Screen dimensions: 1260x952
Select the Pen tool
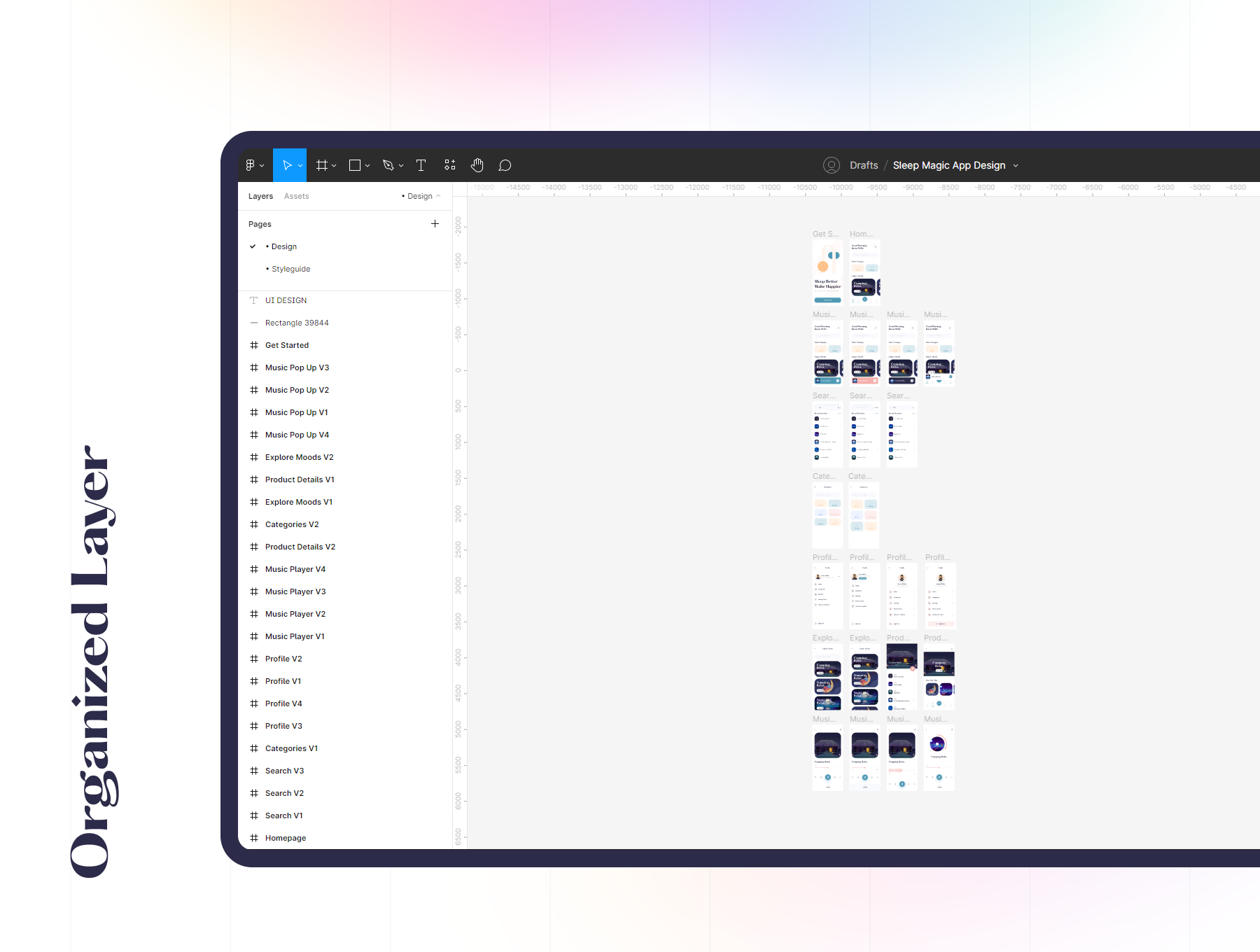point(388,165)
